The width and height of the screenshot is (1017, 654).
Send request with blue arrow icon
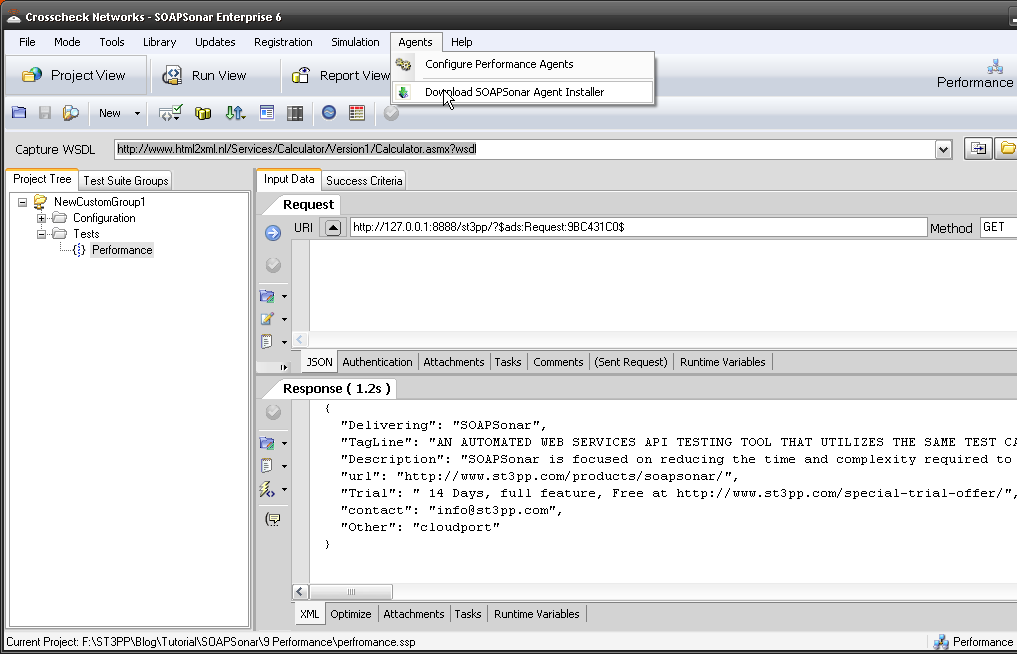tap(273, 233)
